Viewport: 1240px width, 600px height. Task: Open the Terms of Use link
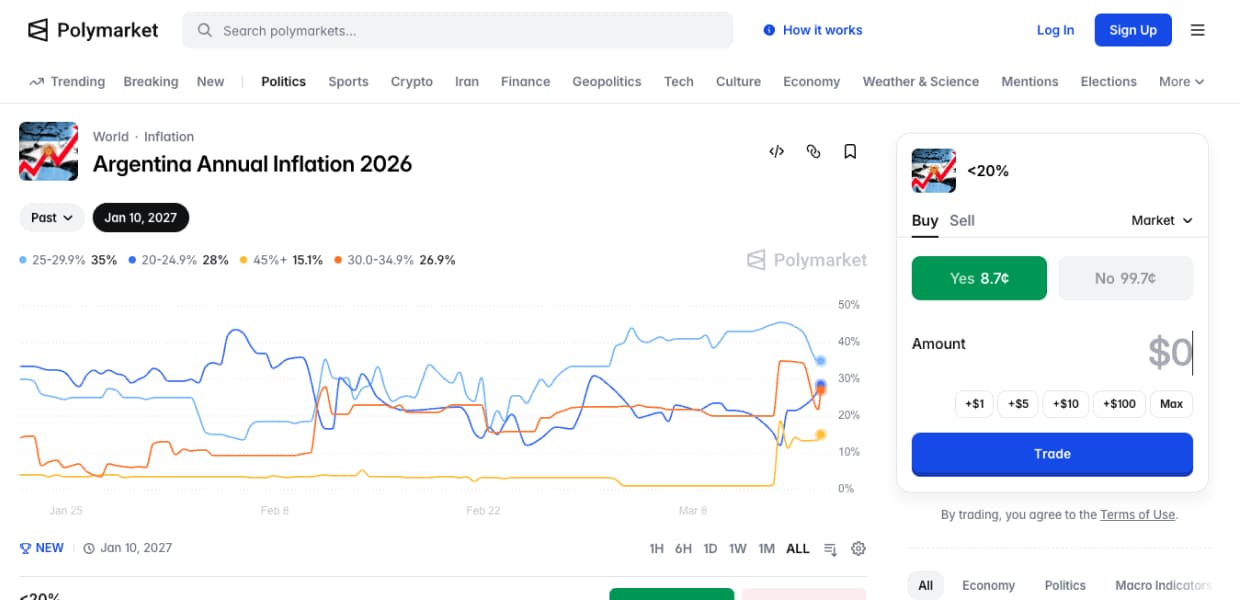[x=1137, y=514]
